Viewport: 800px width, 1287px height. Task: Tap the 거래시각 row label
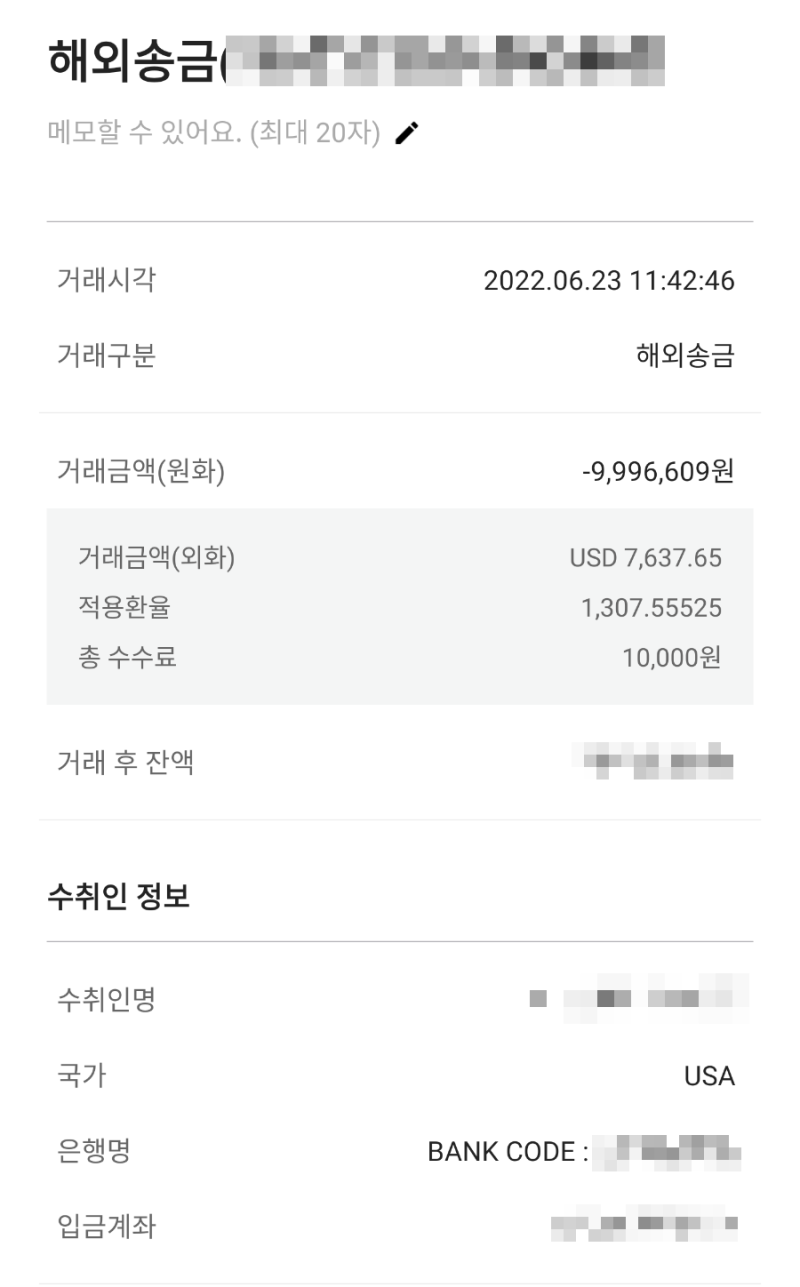click(x=106, y=279)
